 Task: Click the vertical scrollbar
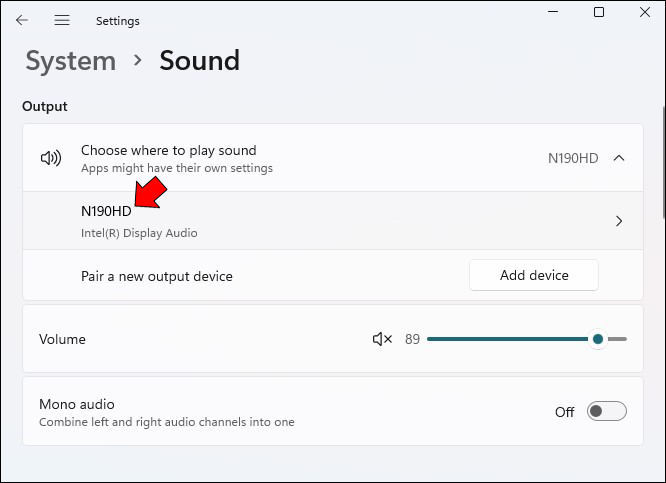tap(662, 160)
